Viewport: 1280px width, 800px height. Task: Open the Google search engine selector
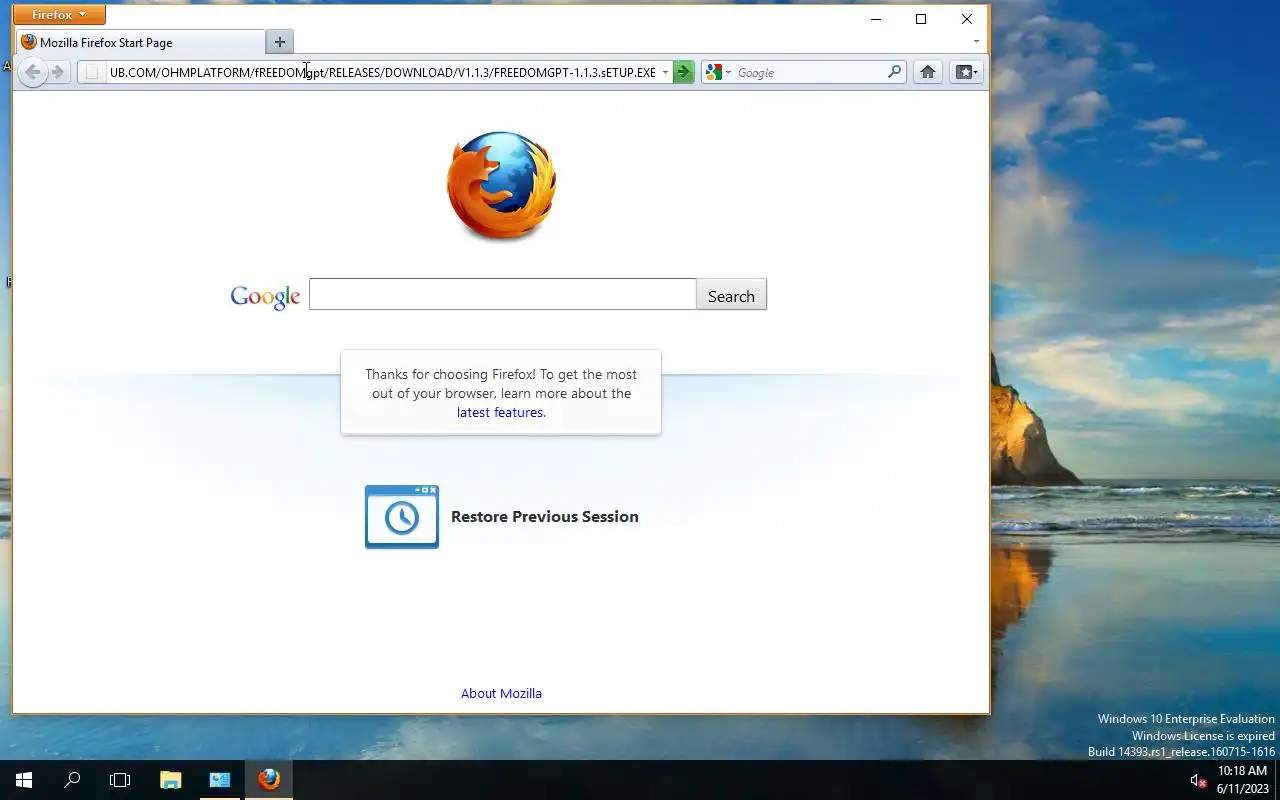pyautogui.click(x=718, y=72)
